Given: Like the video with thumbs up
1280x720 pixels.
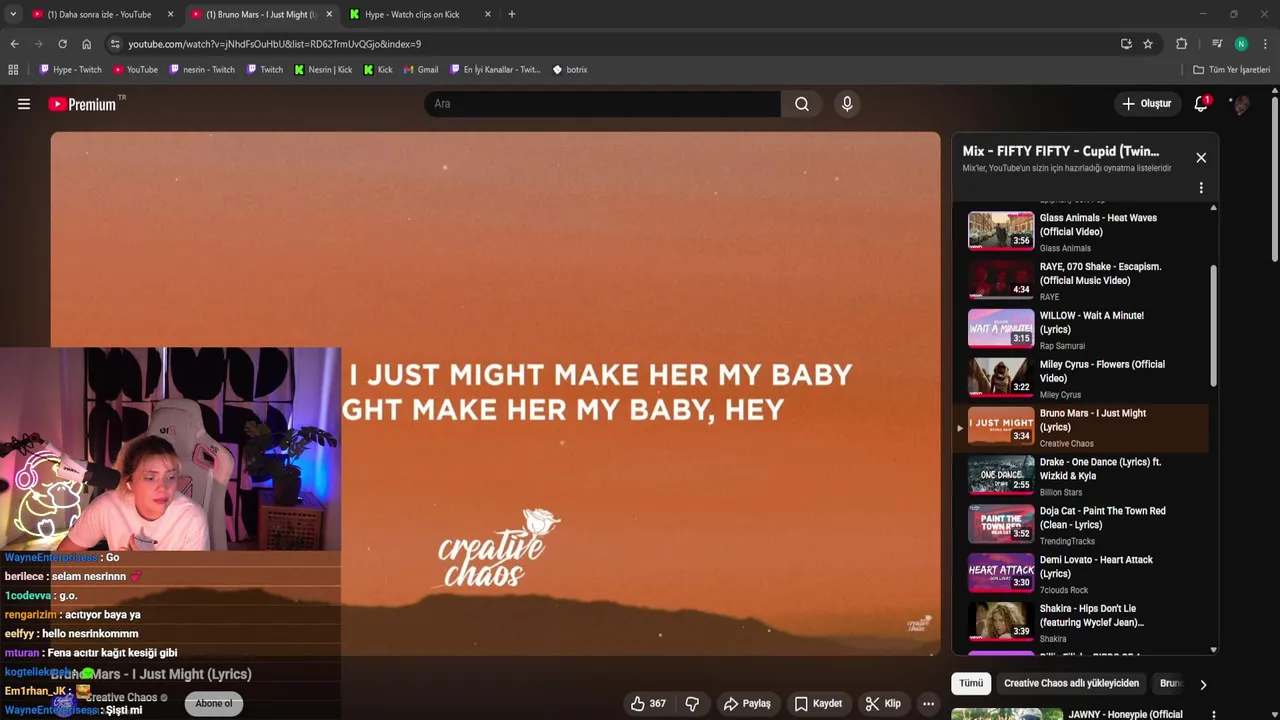Looking at the screenshot, I should 648,704.
